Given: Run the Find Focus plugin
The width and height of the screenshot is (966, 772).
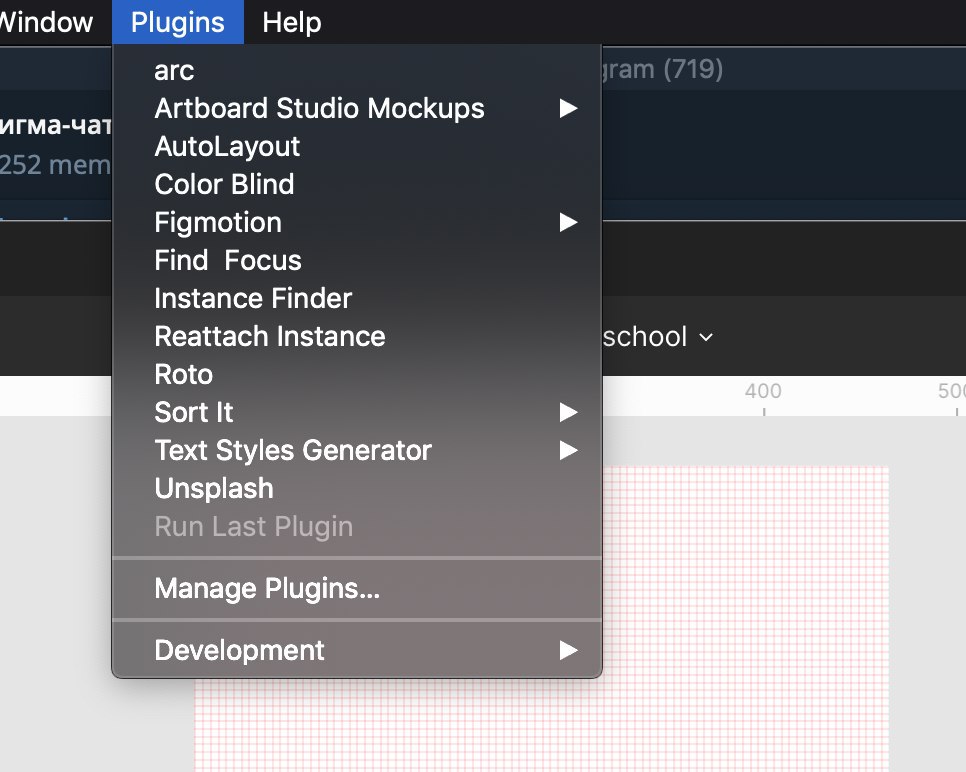Looking at the screenshot, I should (357, 261).
